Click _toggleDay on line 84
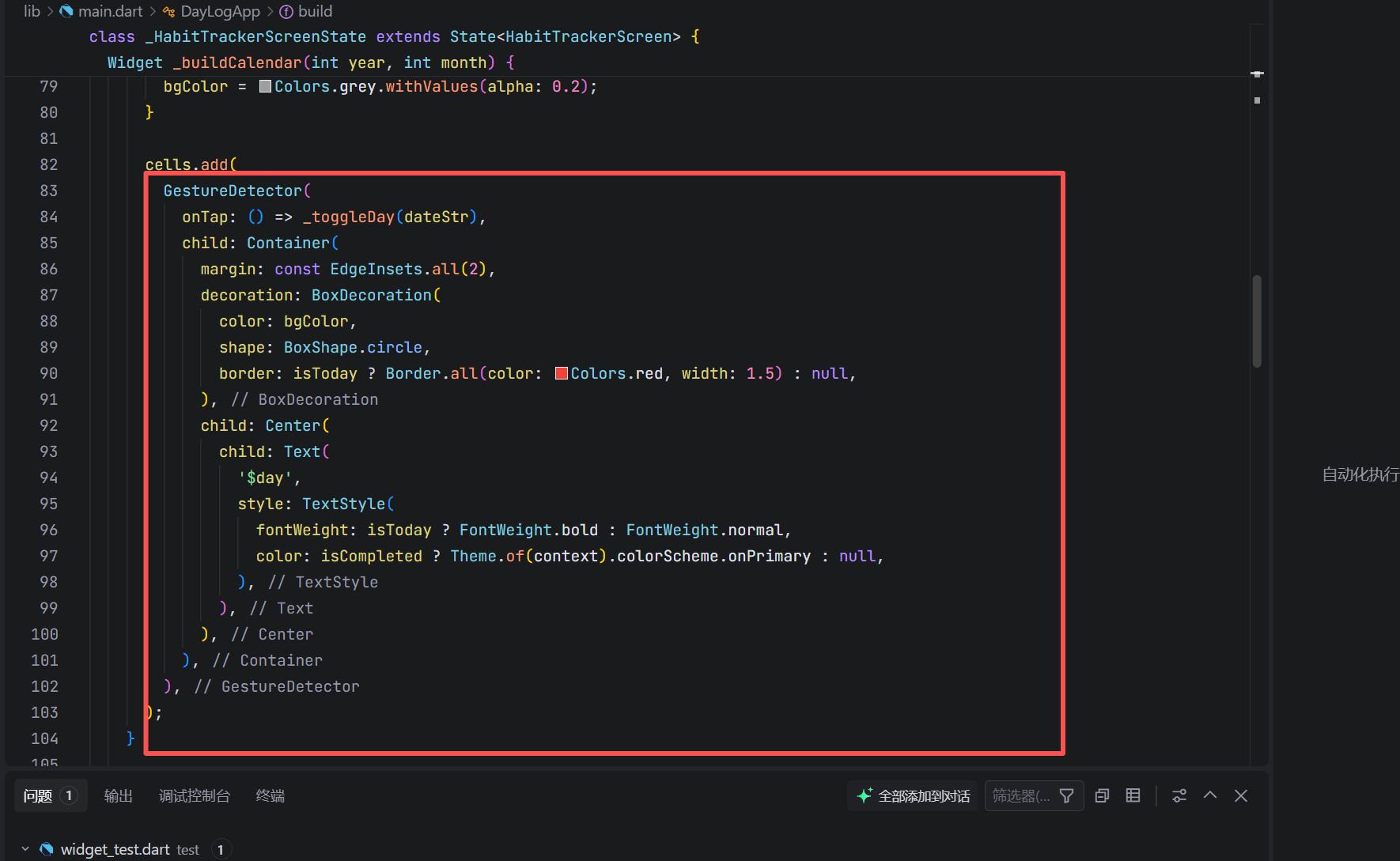This screenshot has width=1400, height=861. pyautogui.click(x=348, y=217)
